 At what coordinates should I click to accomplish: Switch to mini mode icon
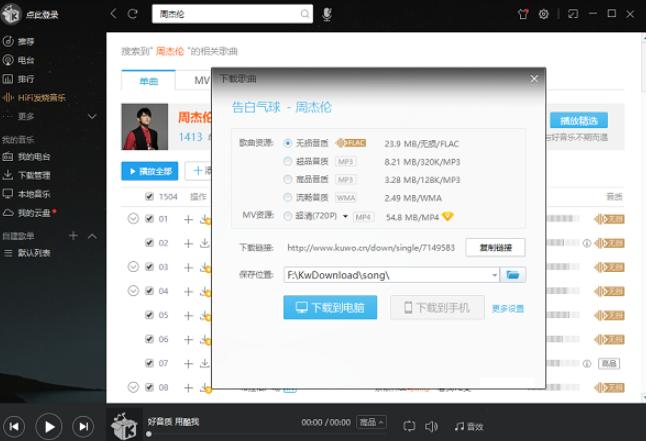[573, 14]
